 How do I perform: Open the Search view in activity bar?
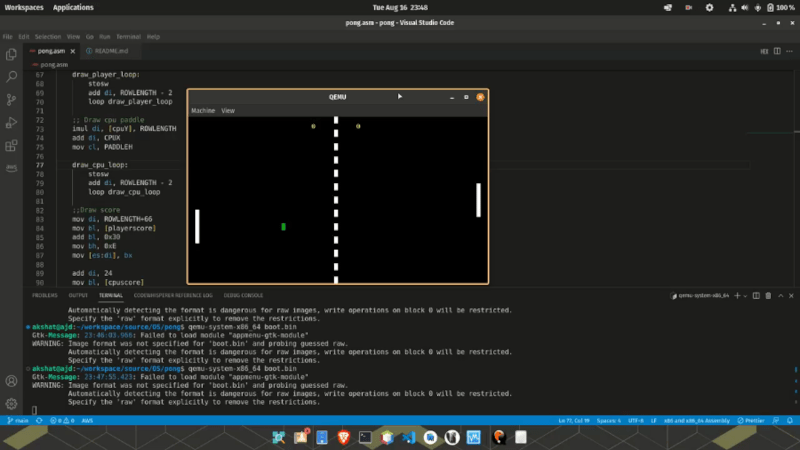coord(11,76)
